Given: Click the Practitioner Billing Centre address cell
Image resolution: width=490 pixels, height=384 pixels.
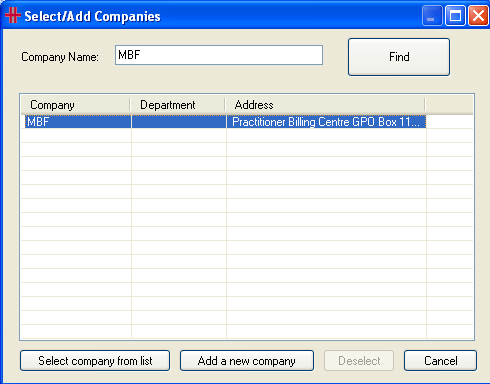Looking at the screenshot, I should pyautogui.click(x=326, y=122).
